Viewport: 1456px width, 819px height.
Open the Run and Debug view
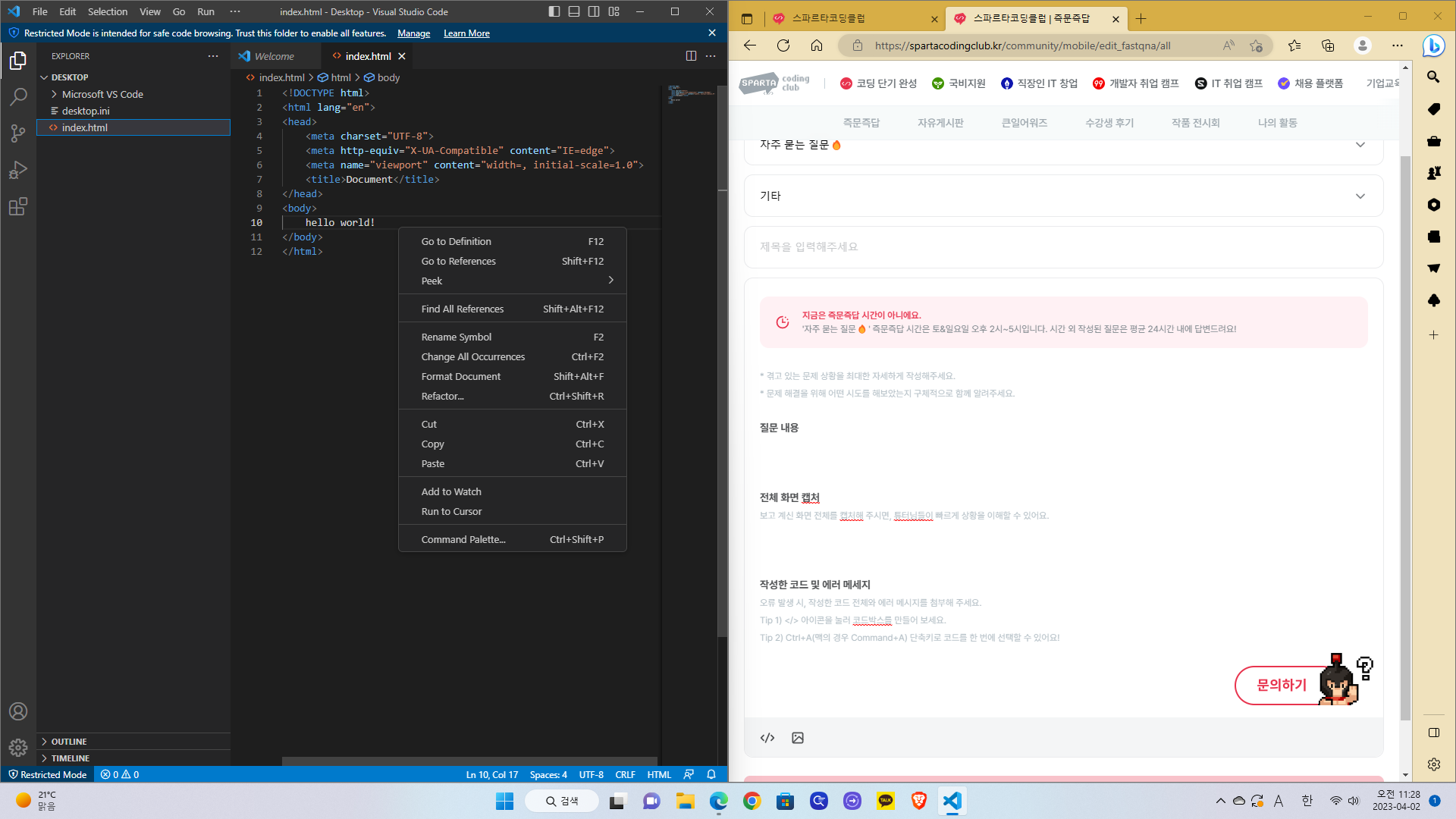18,170
